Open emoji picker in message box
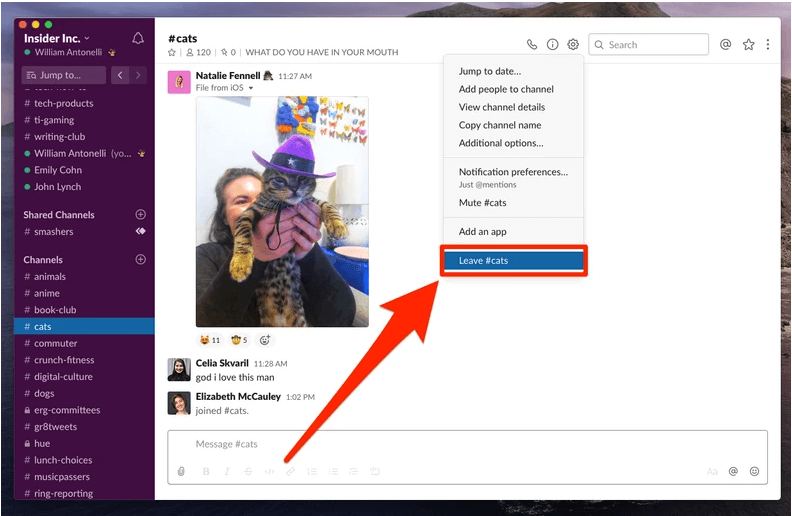The width and height of the screenshot is (792, 516). (x=754, y=471)
